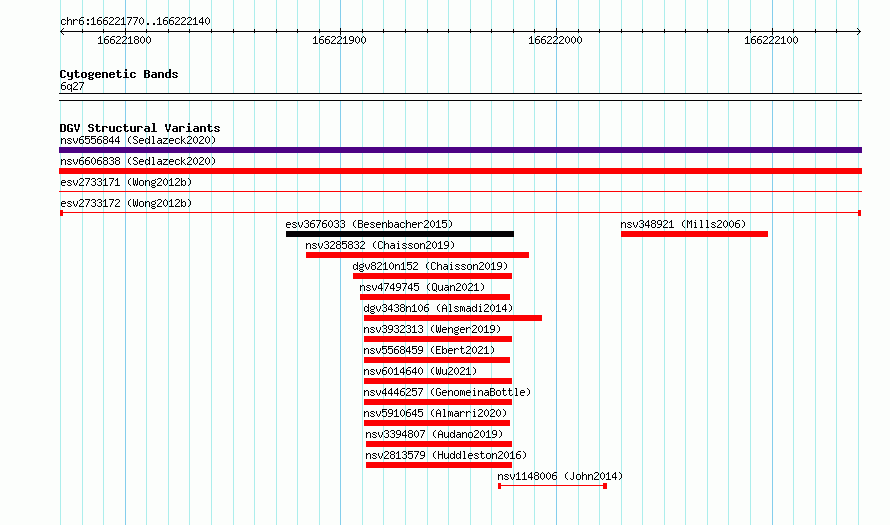Select the red nsv6606838 variant bar
Viewport: 890px width, 525px height.
tap(460, 171)
